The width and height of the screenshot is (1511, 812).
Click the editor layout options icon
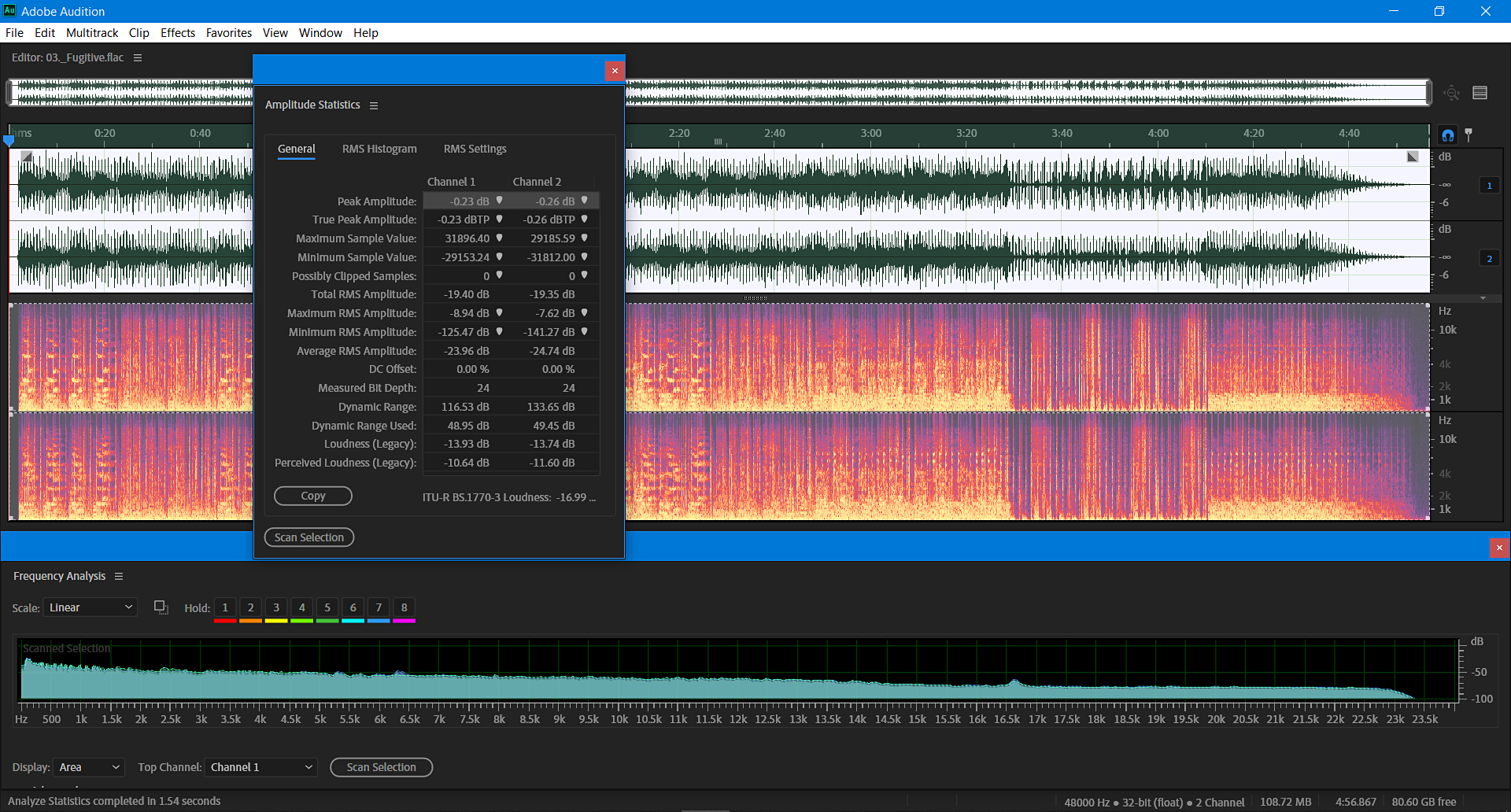[1480, 92]
